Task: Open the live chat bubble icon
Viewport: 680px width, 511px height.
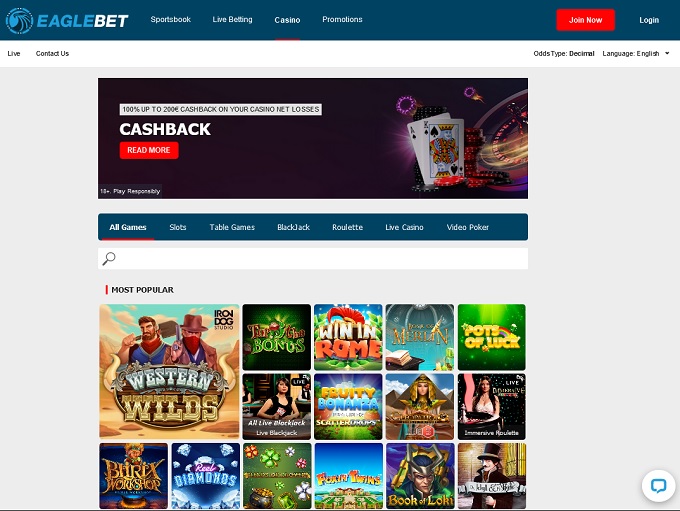Action: click(658, 485)
